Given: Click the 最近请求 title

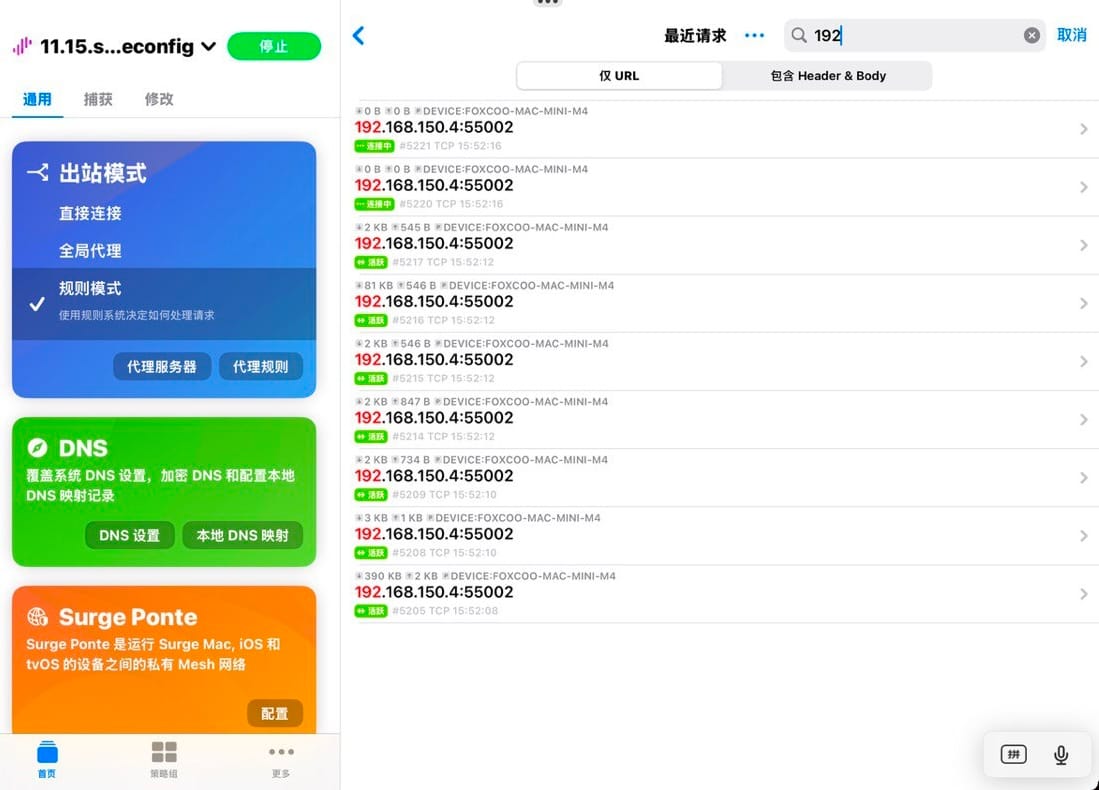Looking at the screenshot, I should (x=695, y=36).
